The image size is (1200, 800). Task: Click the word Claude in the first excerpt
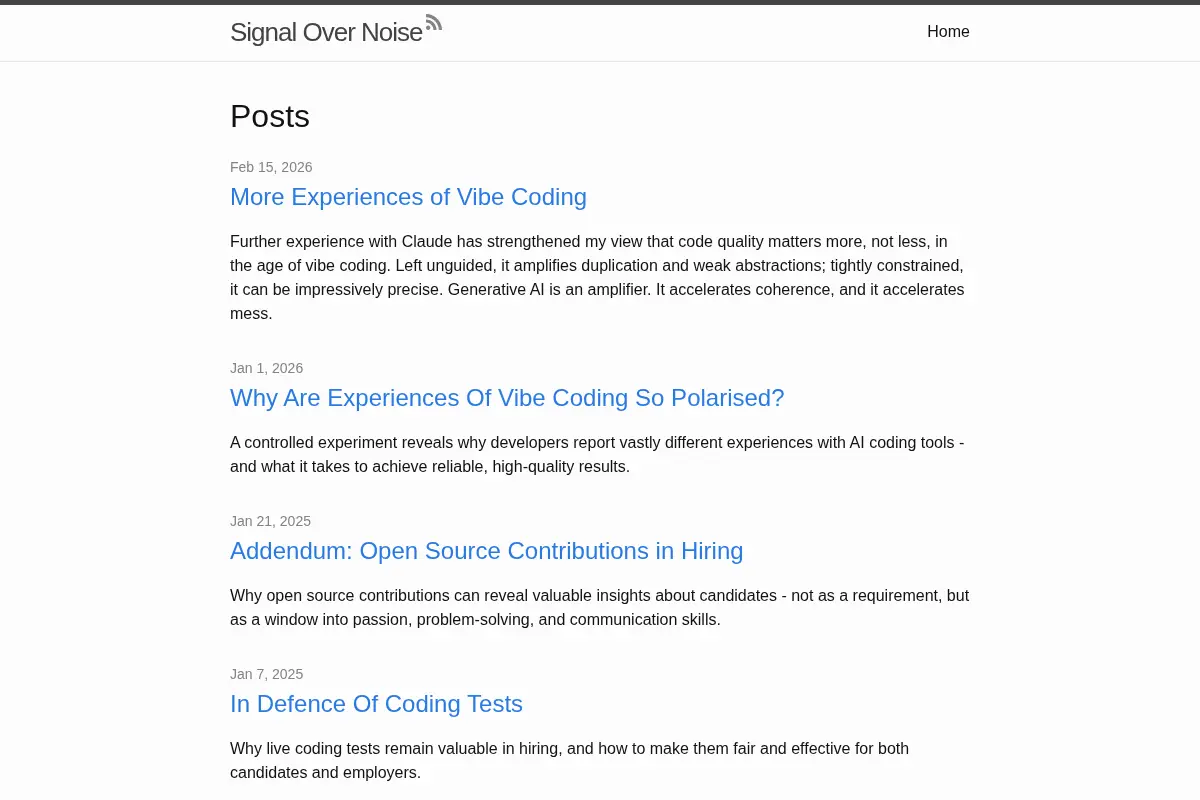[x=428, y=241]
